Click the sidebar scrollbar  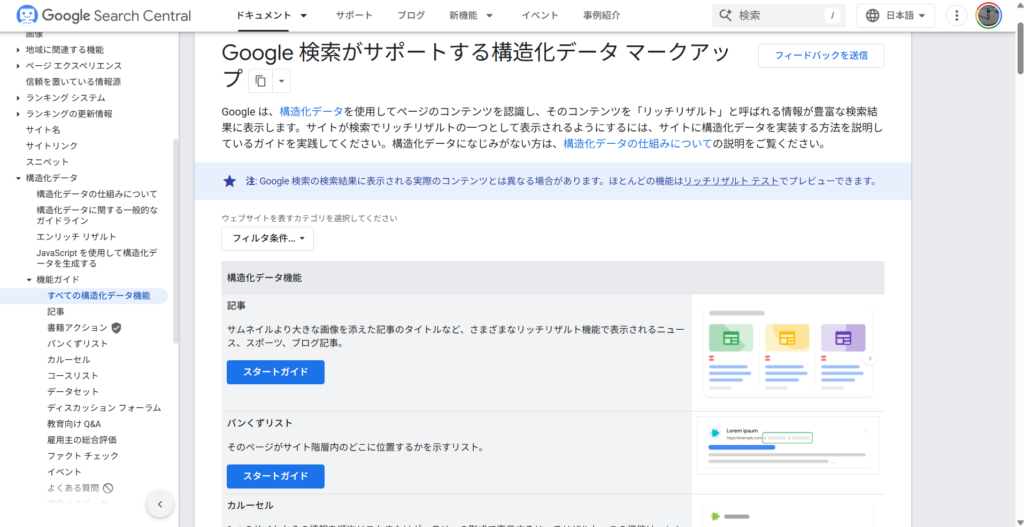[x=175, y=242]
